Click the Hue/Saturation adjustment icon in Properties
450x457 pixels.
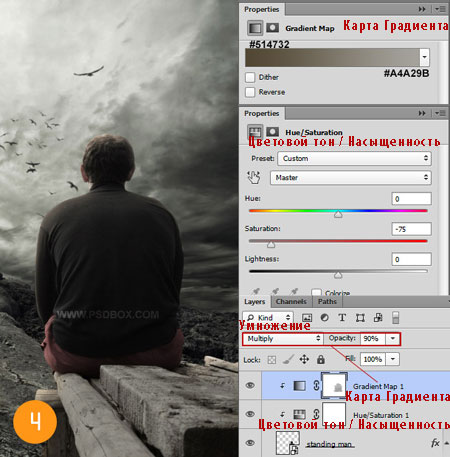click(x=255, y=131)
